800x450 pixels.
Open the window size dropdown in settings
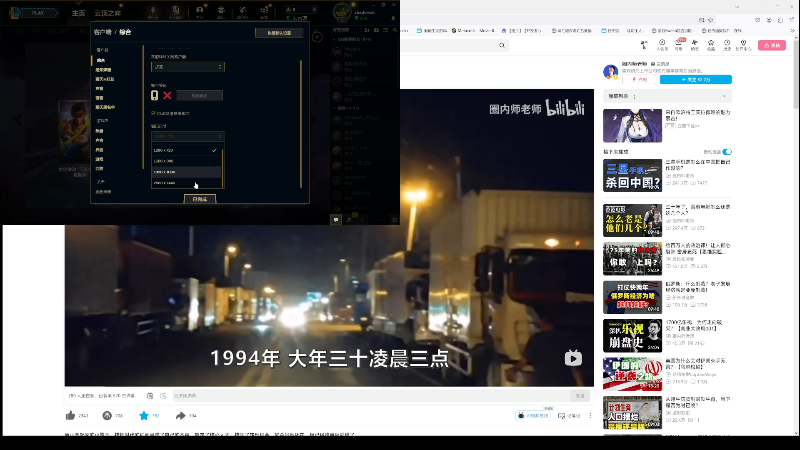[187, 136]
